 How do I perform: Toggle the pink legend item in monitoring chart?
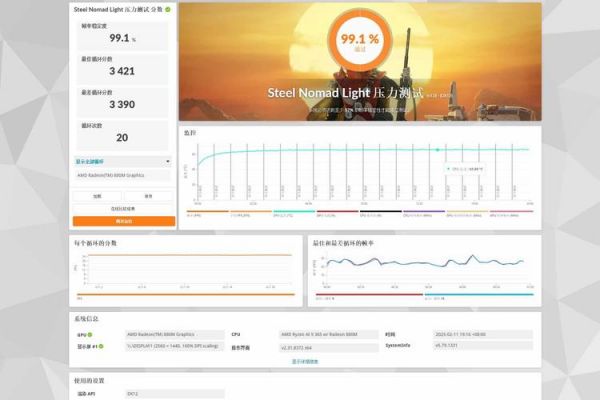click(511, 213)
